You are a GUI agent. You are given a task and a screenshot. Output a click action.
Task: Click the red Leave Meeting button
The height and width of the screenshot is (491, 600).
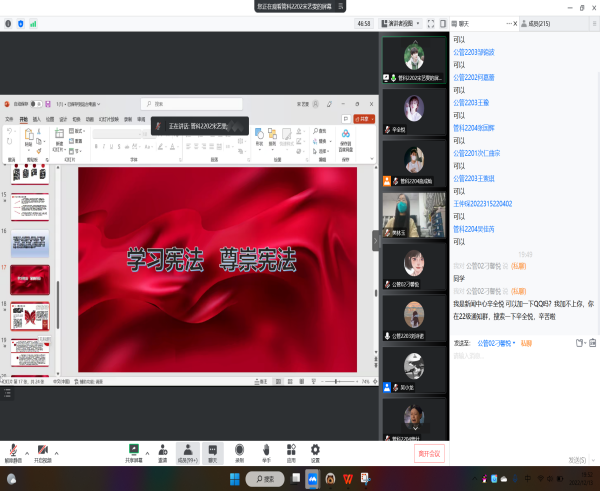click(429, 453)
